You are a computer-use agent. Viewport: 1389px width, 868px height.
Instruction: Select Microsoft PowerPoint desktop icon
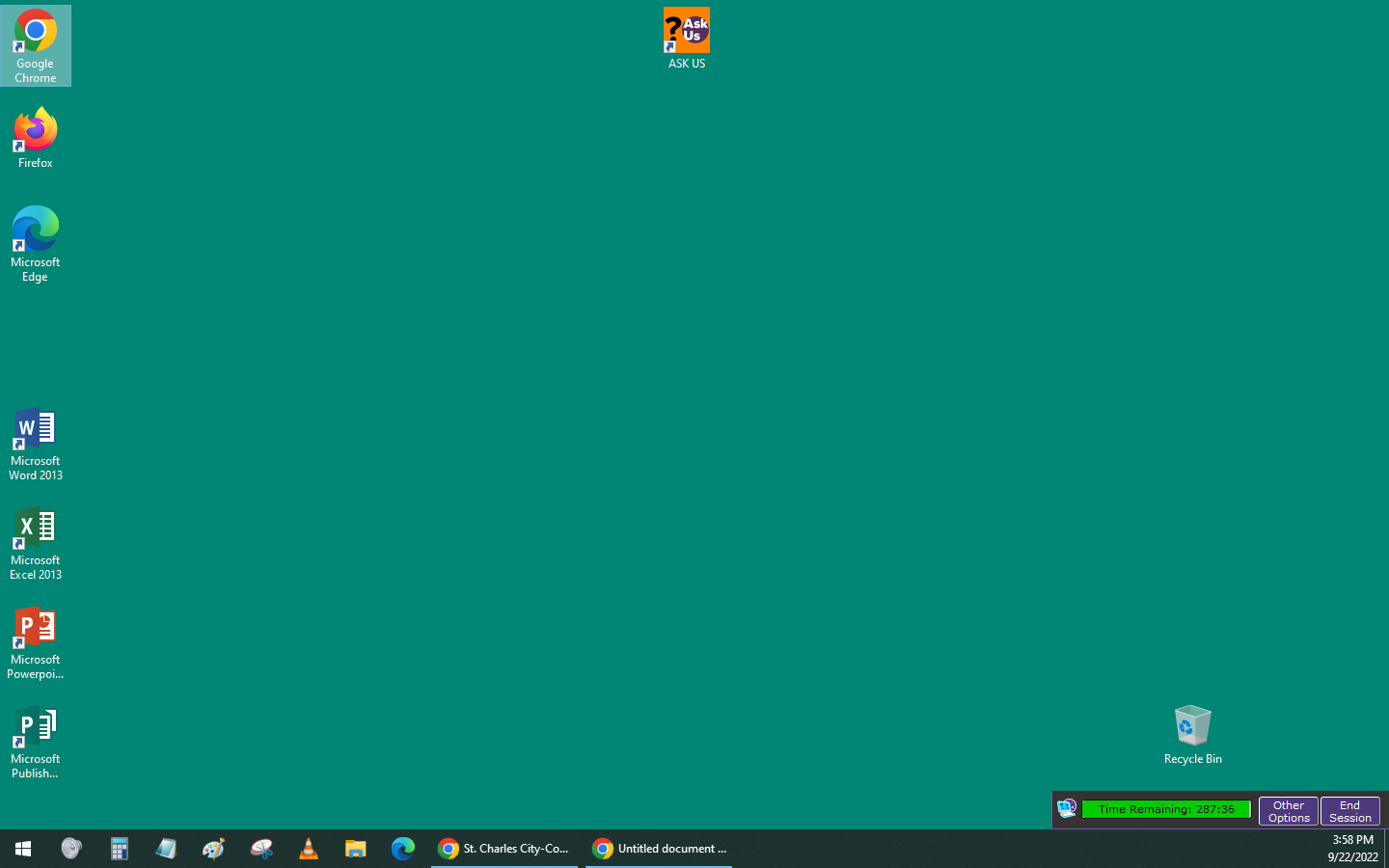(36, 642)
